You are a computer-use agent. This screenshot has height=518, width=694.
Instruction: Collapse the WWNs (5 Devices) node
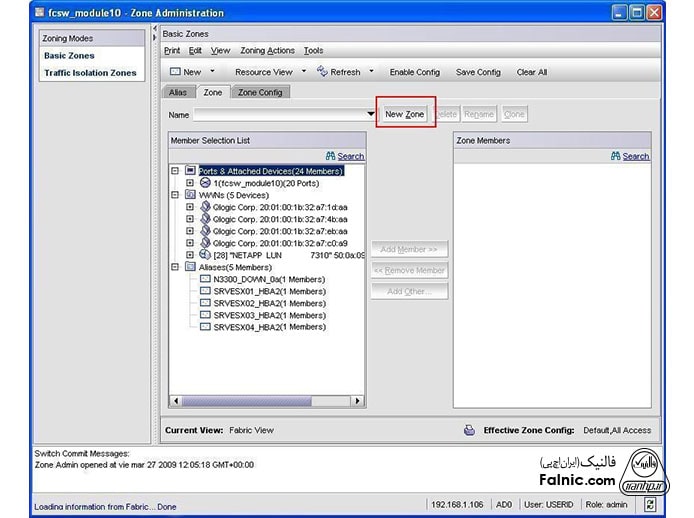pos(176,195)
